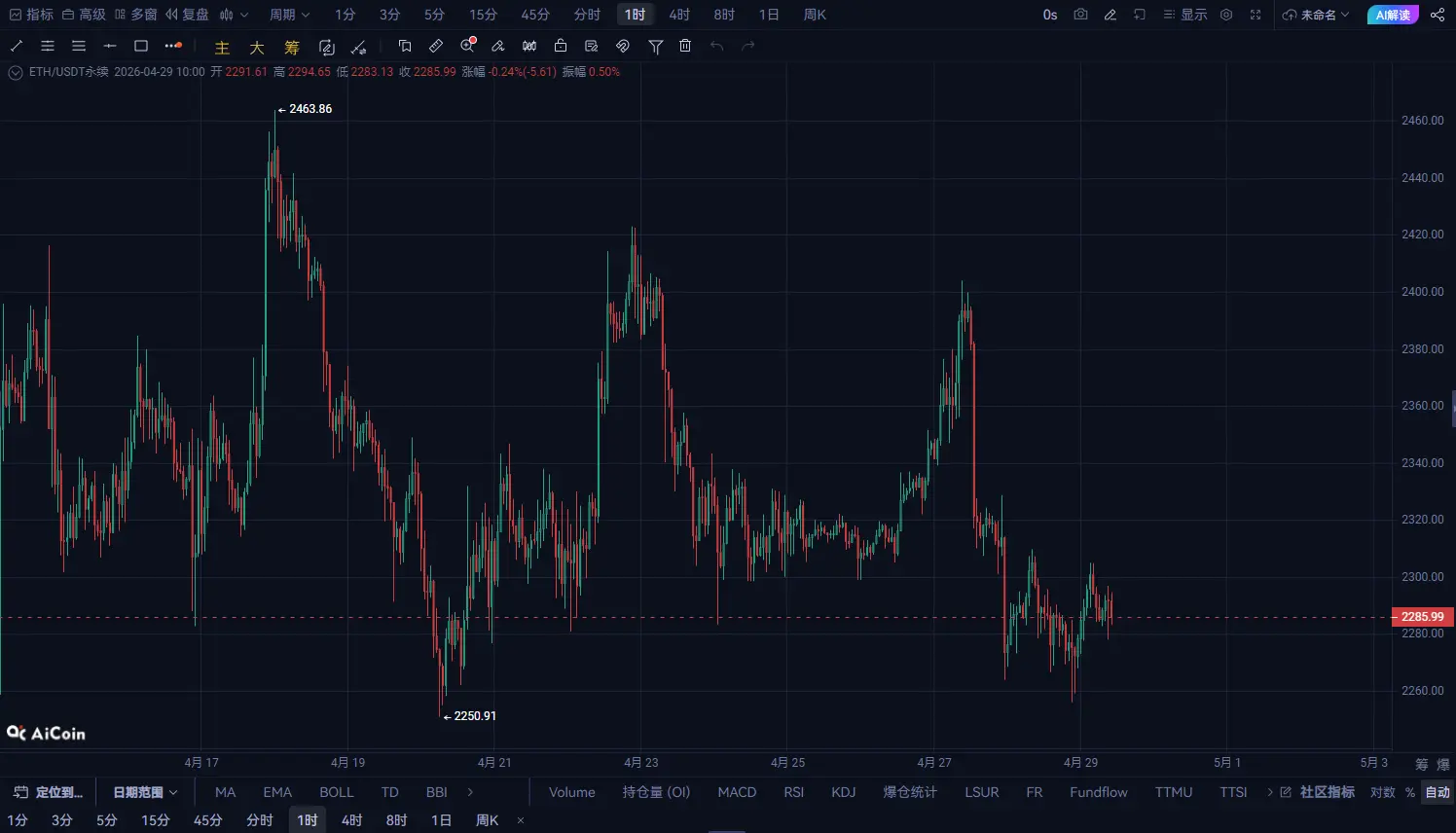Activate the magnifier zoom tool
The height and width of the screenshot is (833, 1456).
coord(468,45)
